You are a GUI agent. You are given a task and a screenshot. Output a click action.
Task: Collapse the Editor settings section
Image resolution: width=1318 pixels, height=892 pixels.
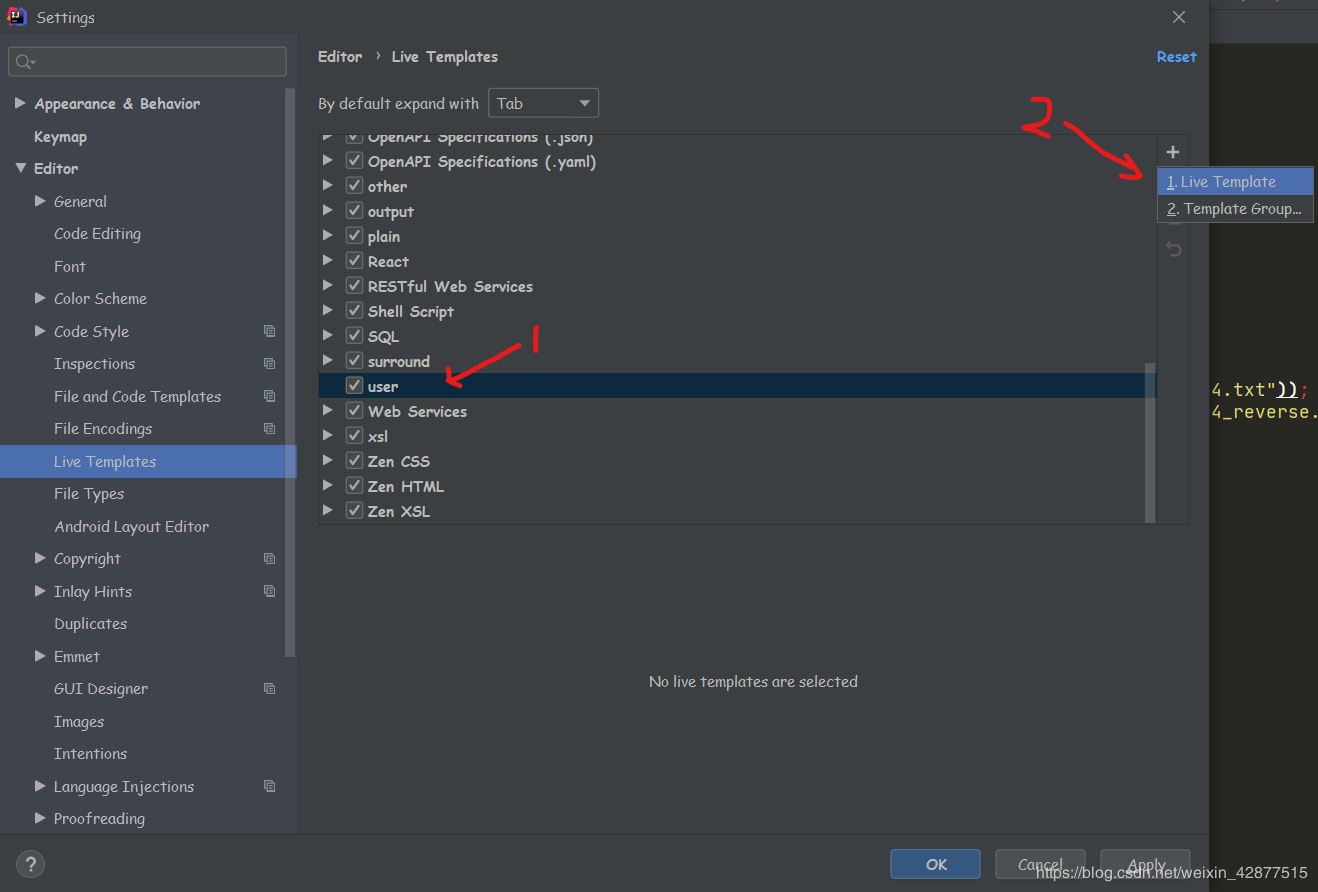pos(20,168)
